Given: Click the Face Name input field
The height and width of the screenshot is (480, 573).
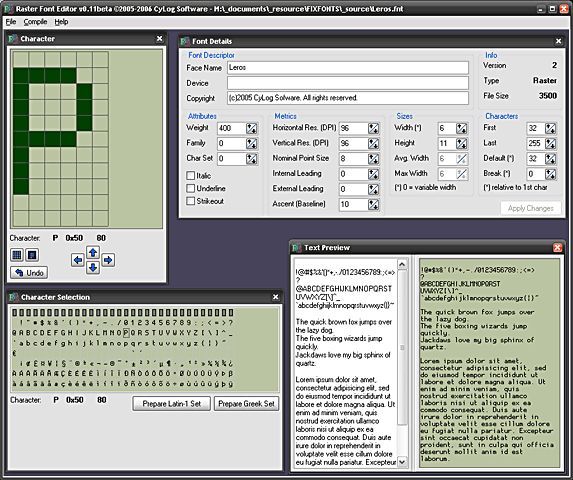Looking at the screenshot, I should click(x=348, y=68).
